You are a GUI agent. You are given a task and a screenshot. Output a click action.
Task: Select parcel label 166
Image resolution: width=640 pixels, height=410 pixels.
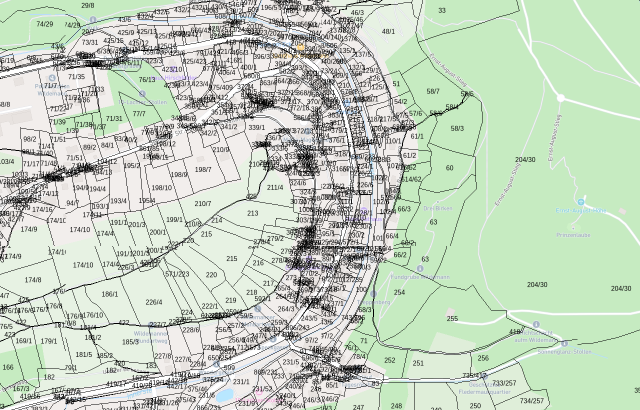[8, 367]
